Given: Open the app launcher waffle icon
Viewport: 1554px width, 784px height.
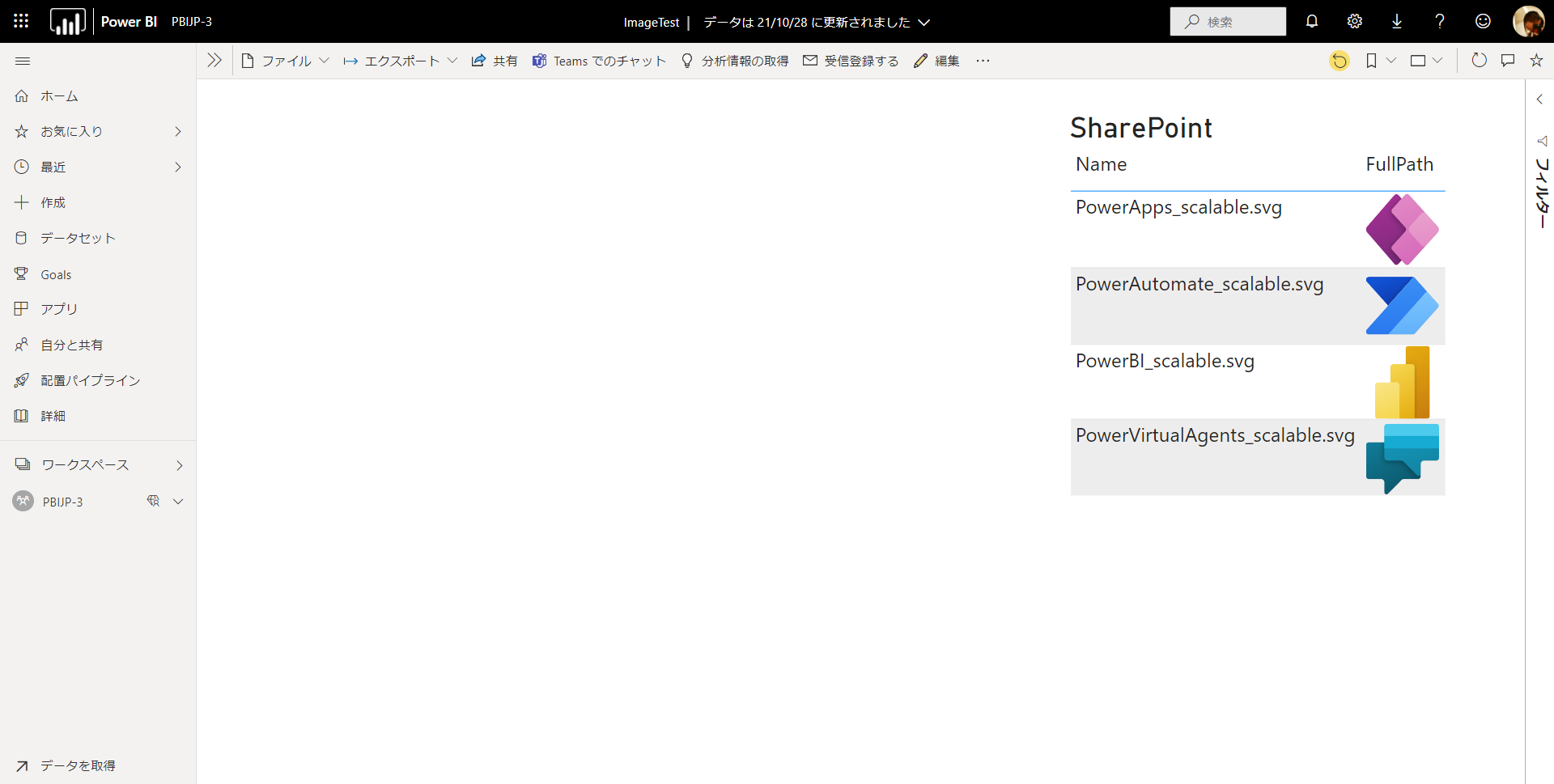Looking at the screenshot, I should (21, 21).
